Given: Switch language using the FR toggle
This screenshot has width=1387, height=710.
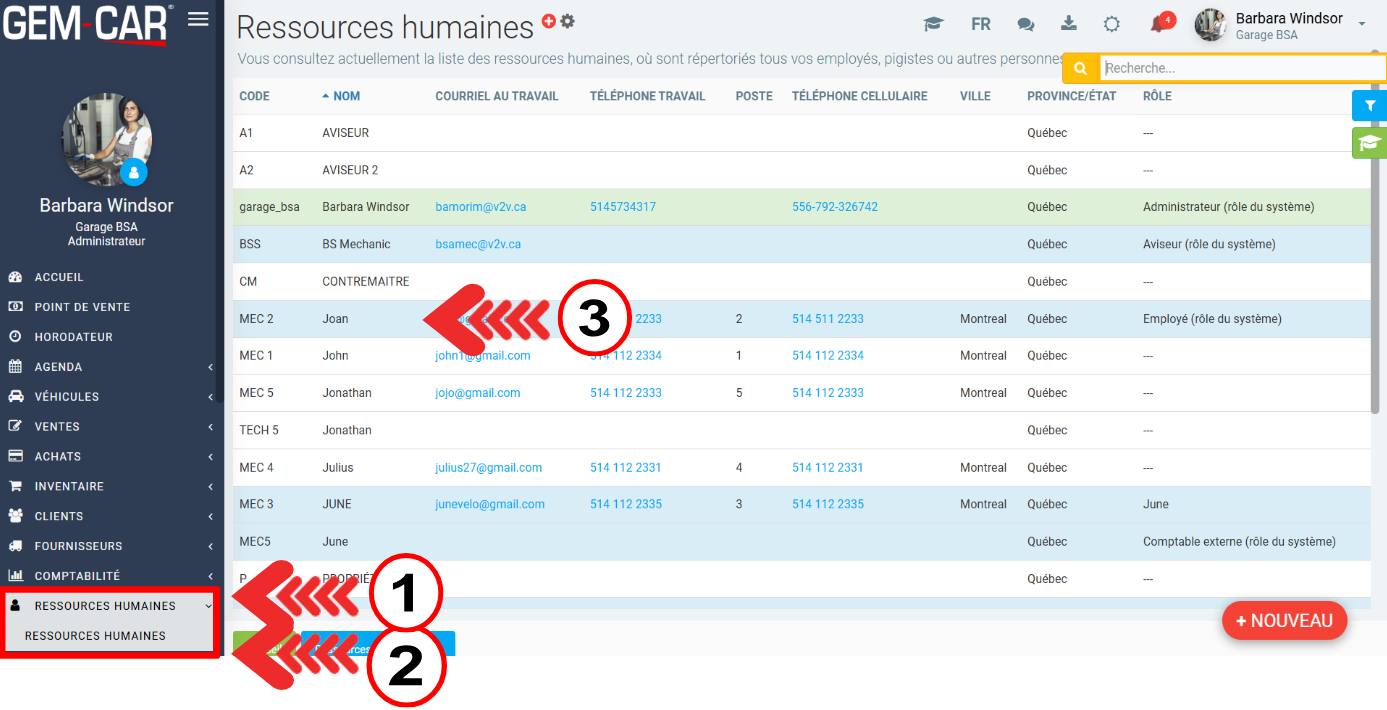Looking at the screenshot, I should coord(980,24).
